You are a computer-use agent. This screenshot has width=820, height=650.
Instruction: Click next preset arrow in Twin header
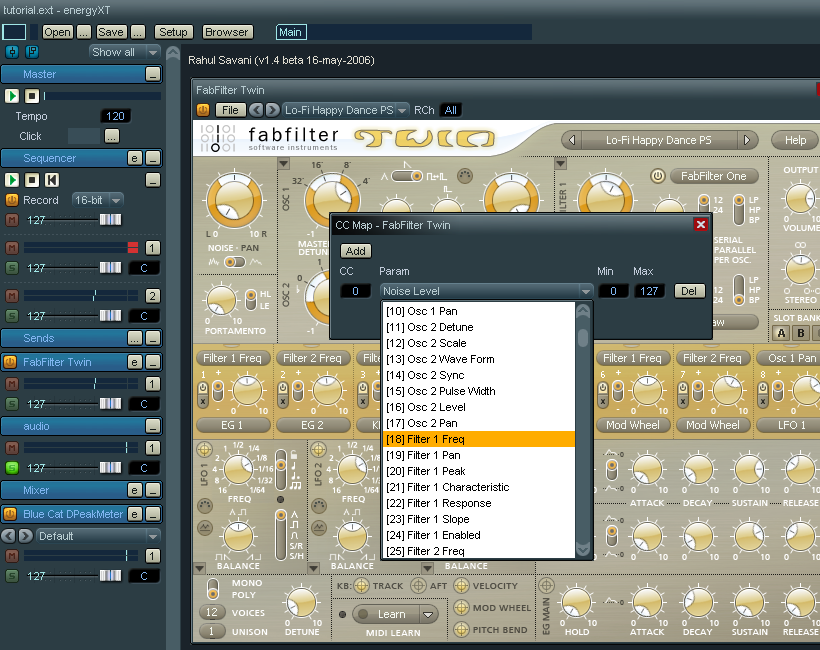click(747, 140)
